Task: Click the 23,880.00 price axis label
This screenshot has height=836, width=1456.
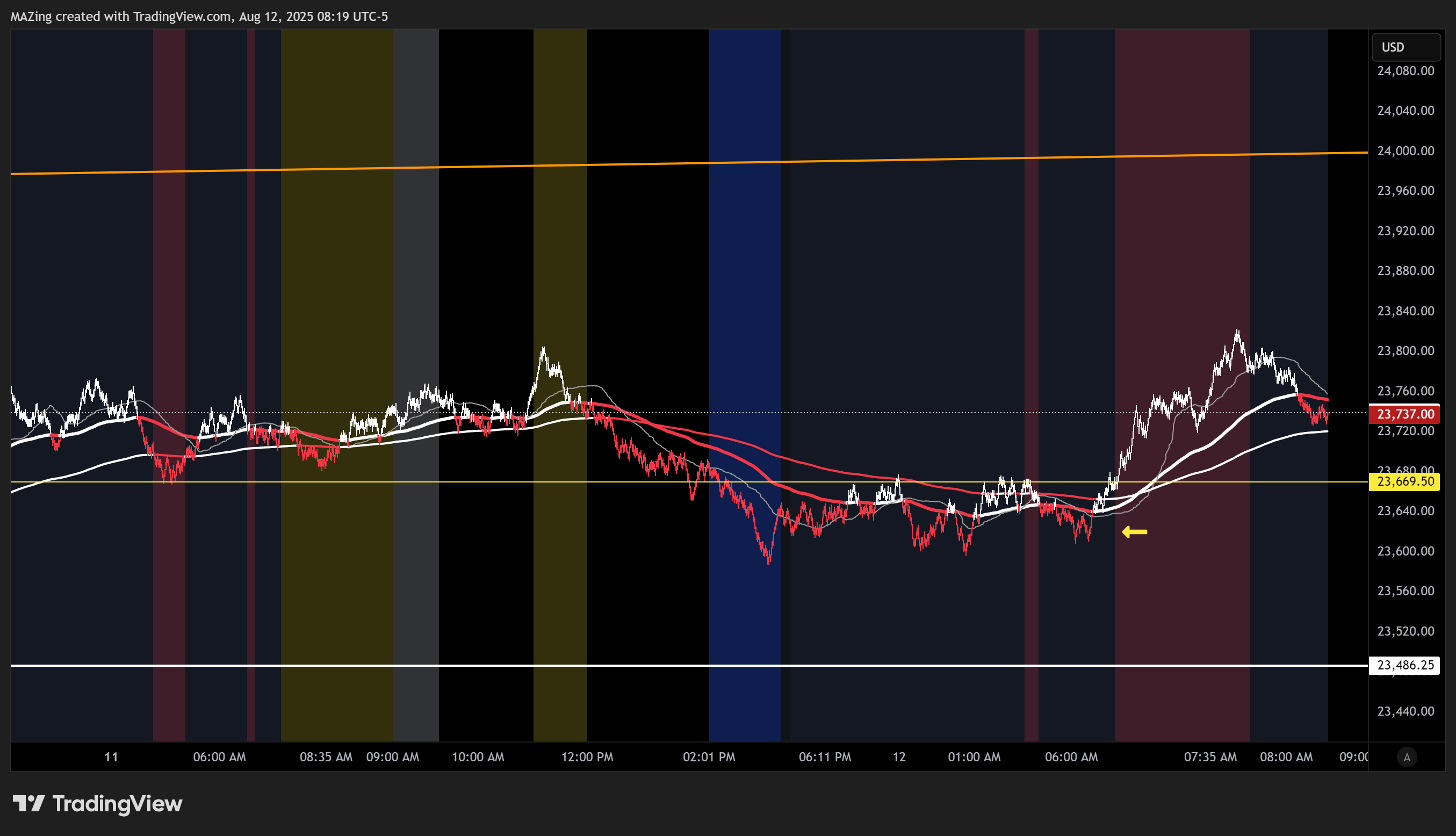Action: pyautogui.click(x=1405, y=270)
